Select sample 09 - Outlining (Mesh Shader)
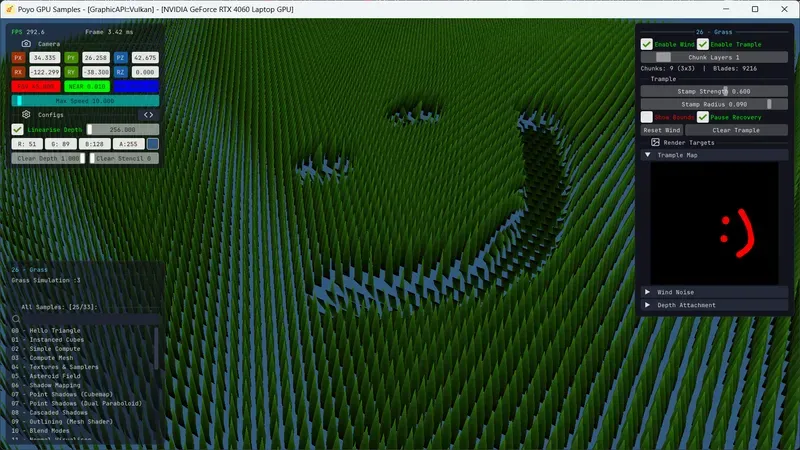This screenshot has width=800, height=450. (62, 422)
